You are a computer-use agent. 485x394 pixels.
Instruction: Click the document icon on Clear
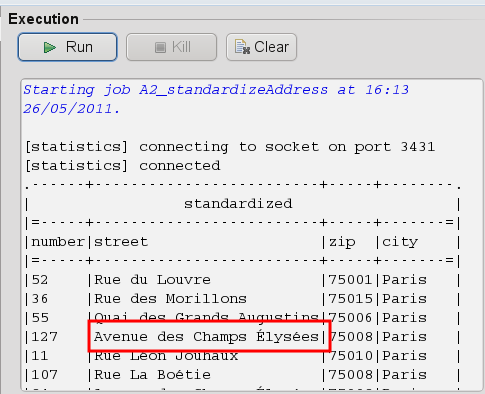pos(242,47)
